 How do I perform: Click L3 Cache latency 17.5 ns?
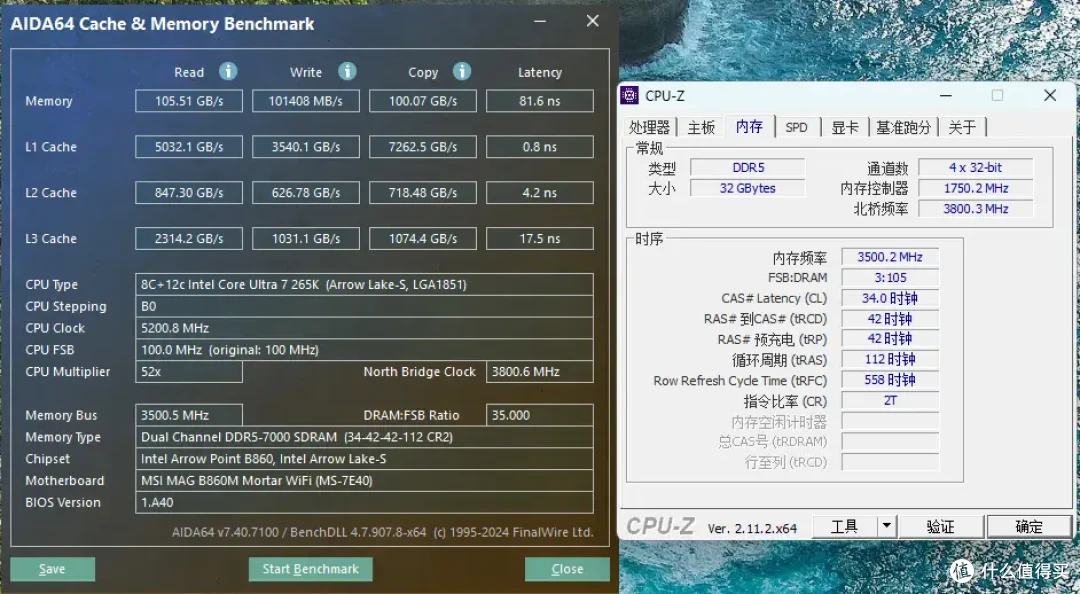tap(539, 238)
